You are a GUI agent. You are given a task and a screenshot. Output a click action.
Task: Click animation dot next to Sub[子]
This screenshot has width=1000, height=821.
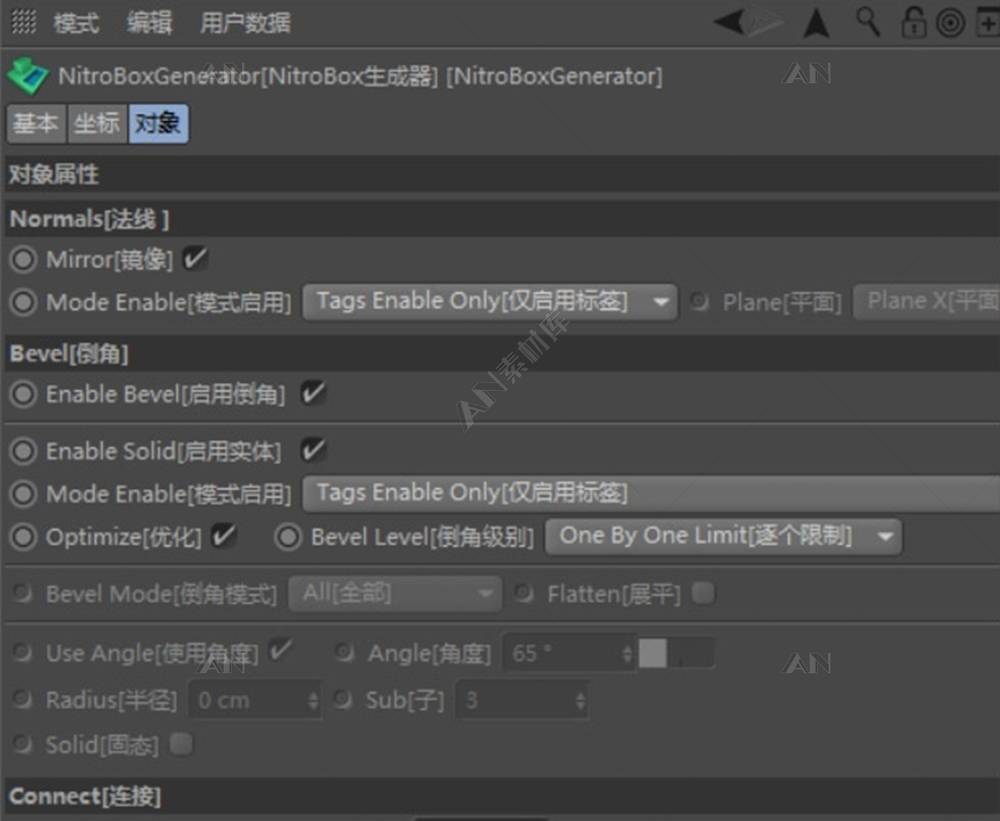(342, 699)
